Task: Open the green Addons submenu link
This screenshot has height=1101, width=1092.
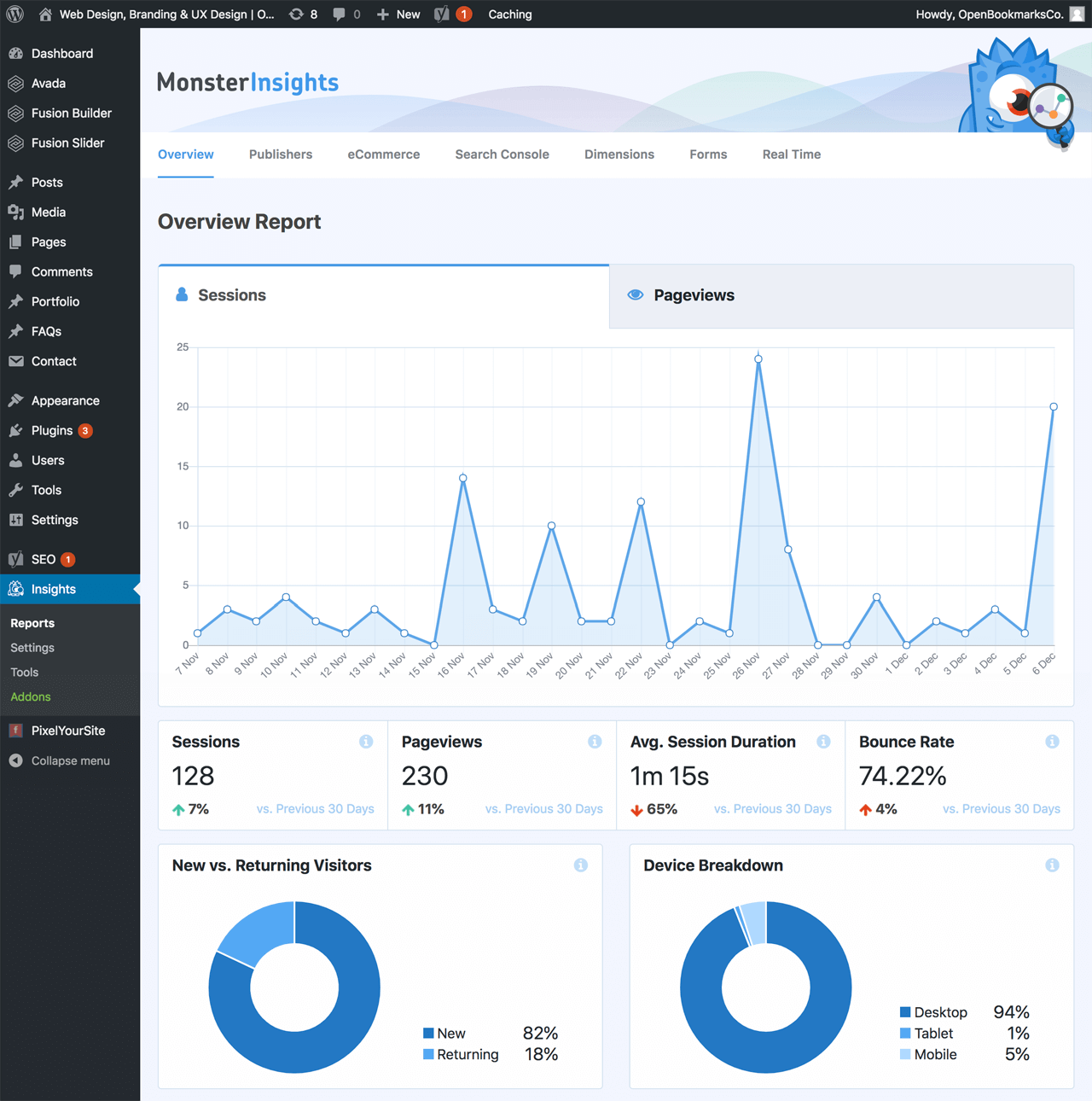Action: [x=31, y=697]
